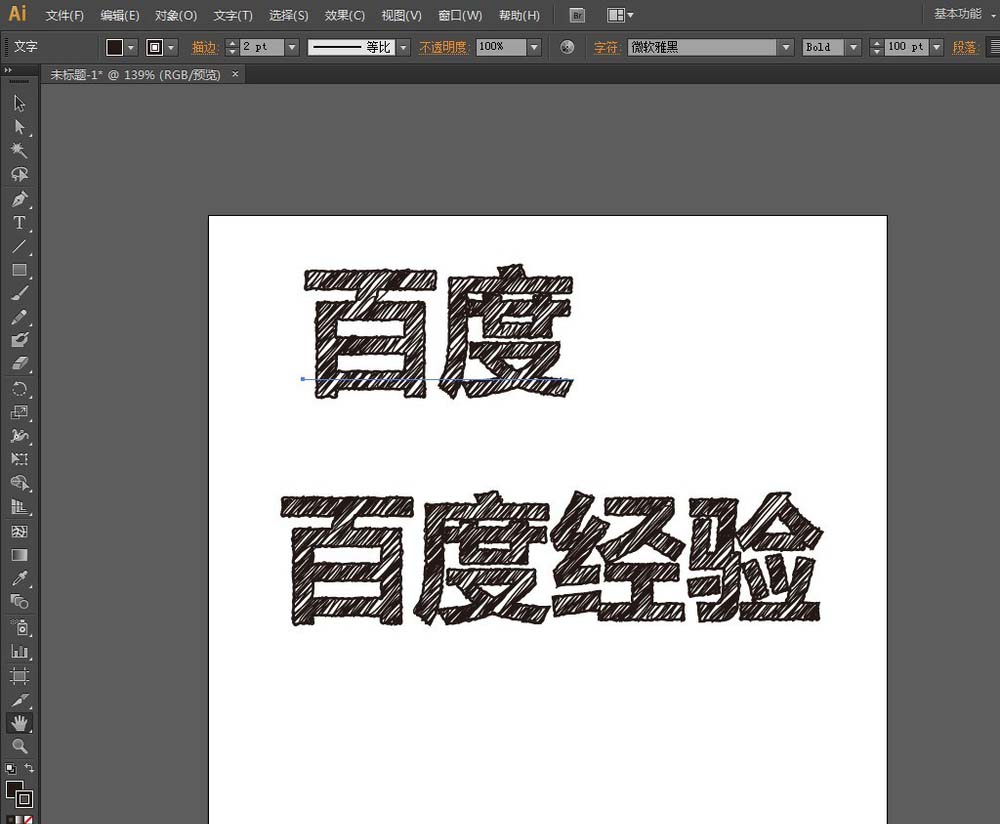Select the Gradient tool
Screen dimensions: 1000x824
coord(19,555)
